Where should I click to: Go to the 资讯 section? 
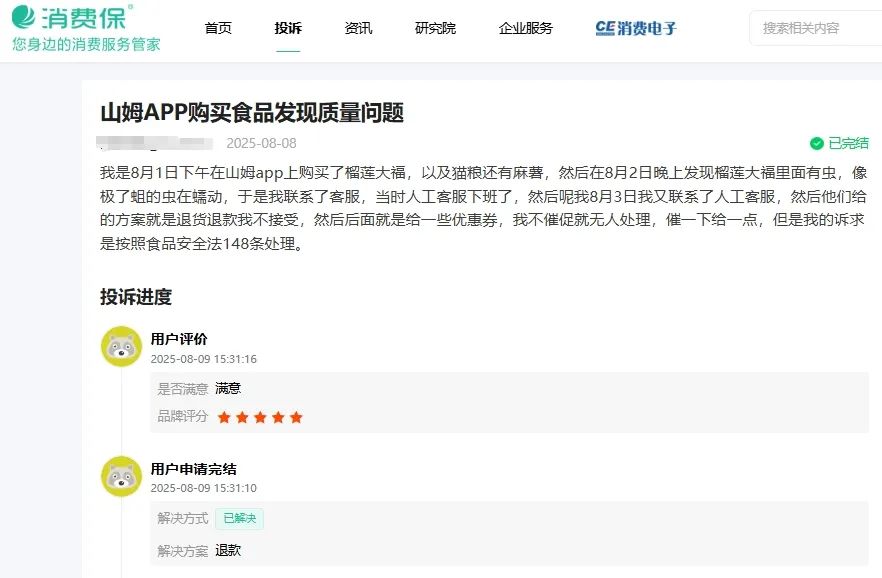pos(358,28)
